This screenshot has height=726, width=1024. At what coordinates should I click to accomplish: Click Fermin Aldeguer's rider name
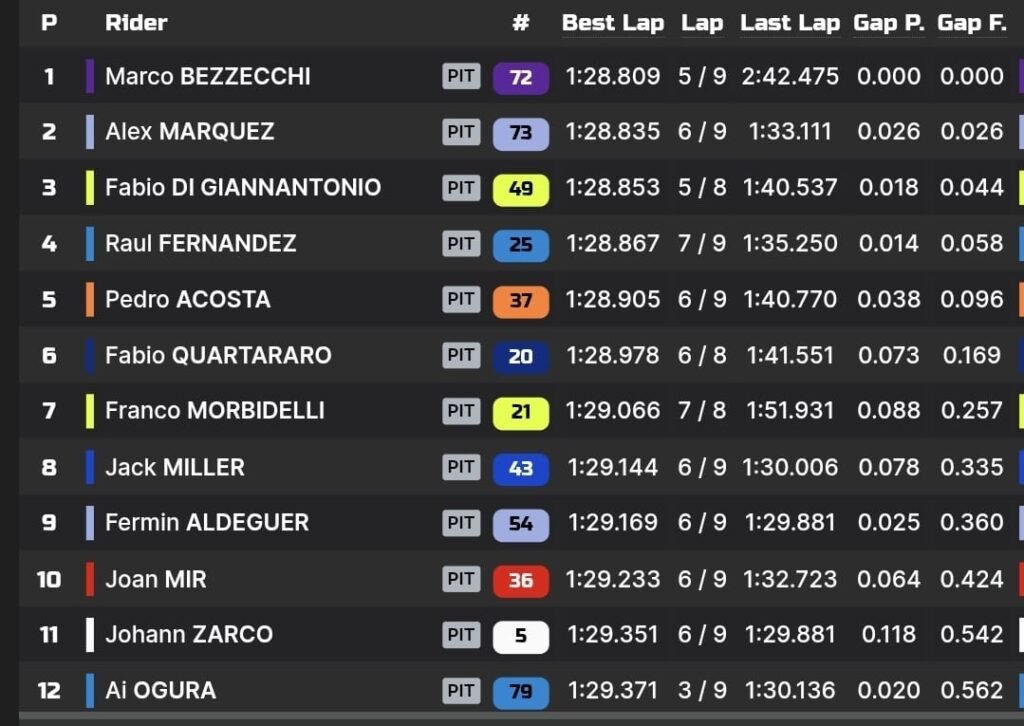tap(207, 522)
